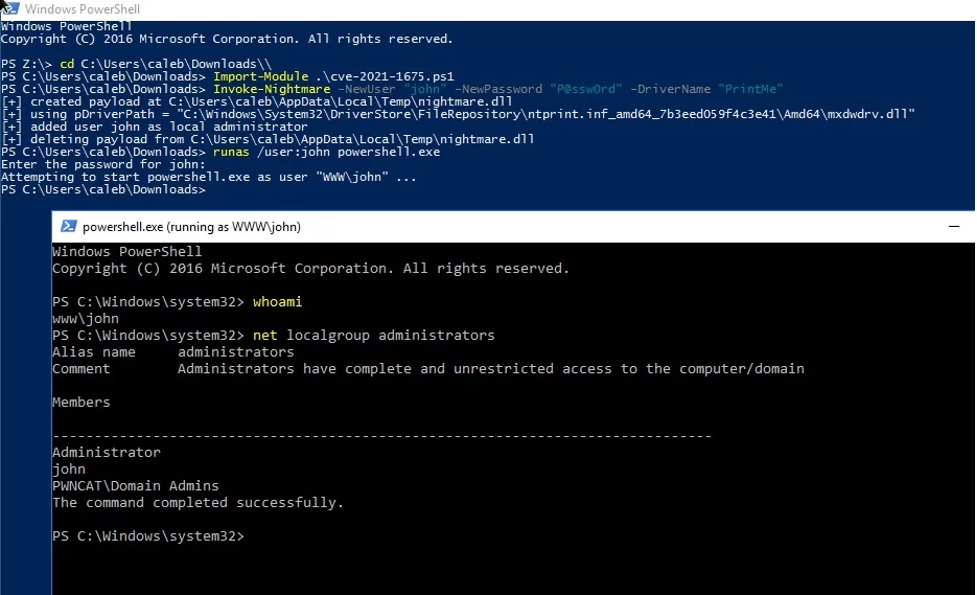Click the 'Comment' row about Administrators access
The width and height of the screenshot is (977, 595).
click(x=428, y=369)
